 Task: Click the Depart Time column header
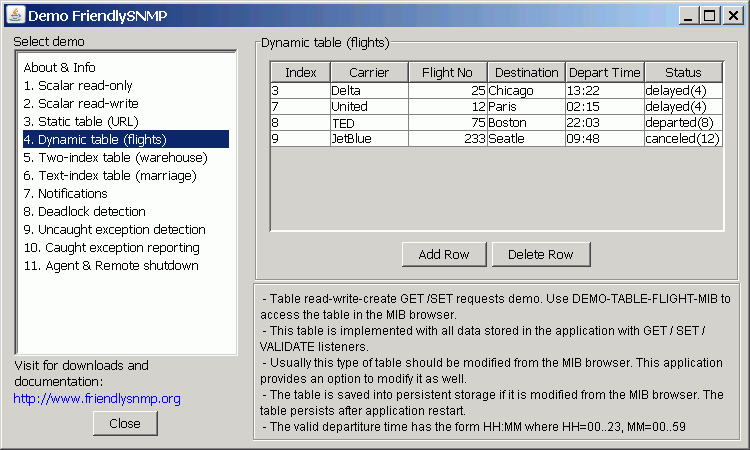(605, 72)
